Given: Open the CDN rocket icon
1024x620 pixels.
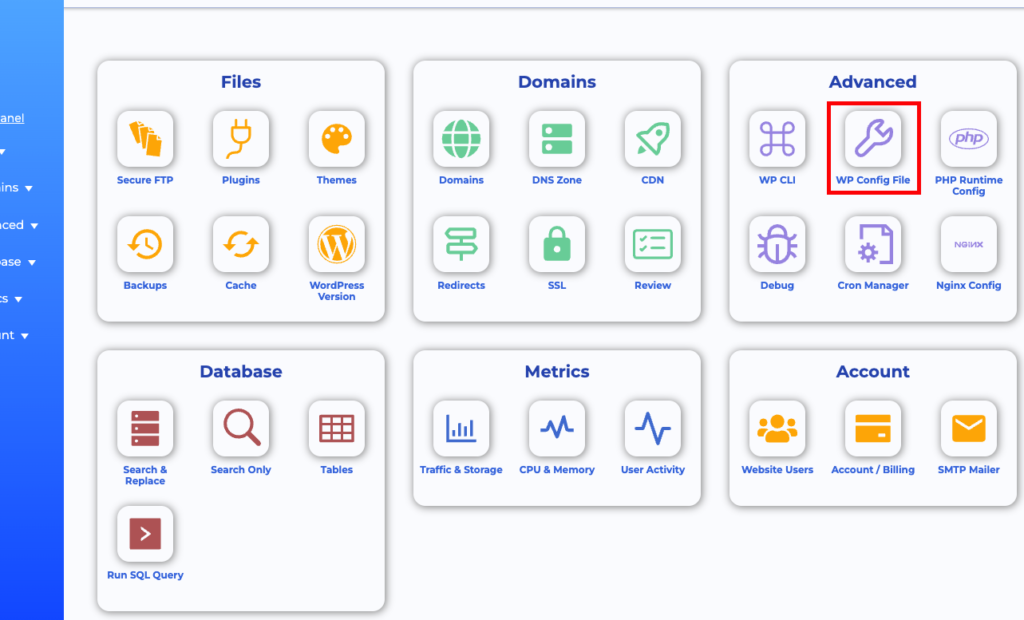Looking at the screenshot, I should pyautogui.click(x=652, y=139).
